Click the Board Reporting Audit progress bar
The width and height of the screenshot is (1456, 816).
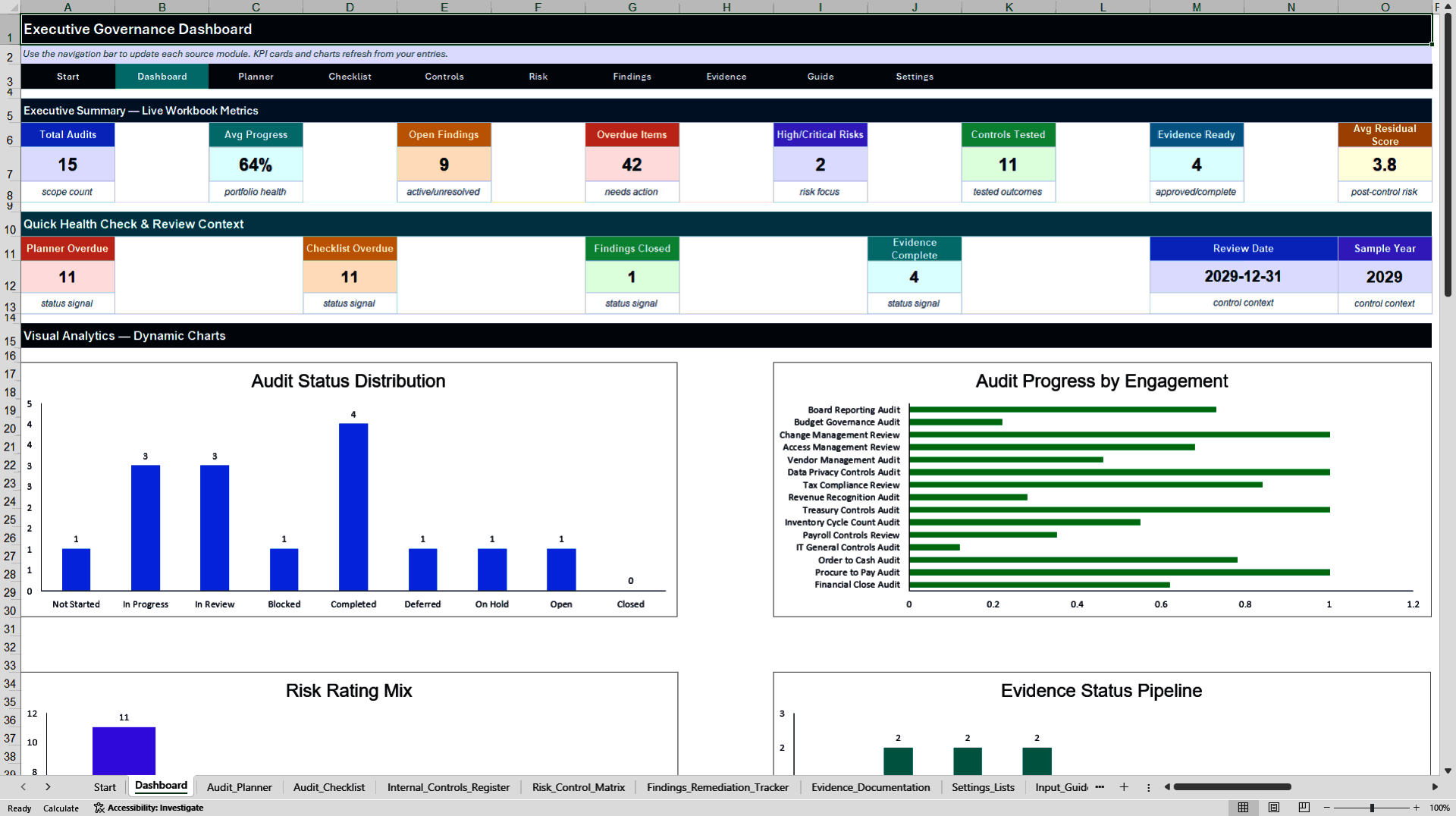1062,410
